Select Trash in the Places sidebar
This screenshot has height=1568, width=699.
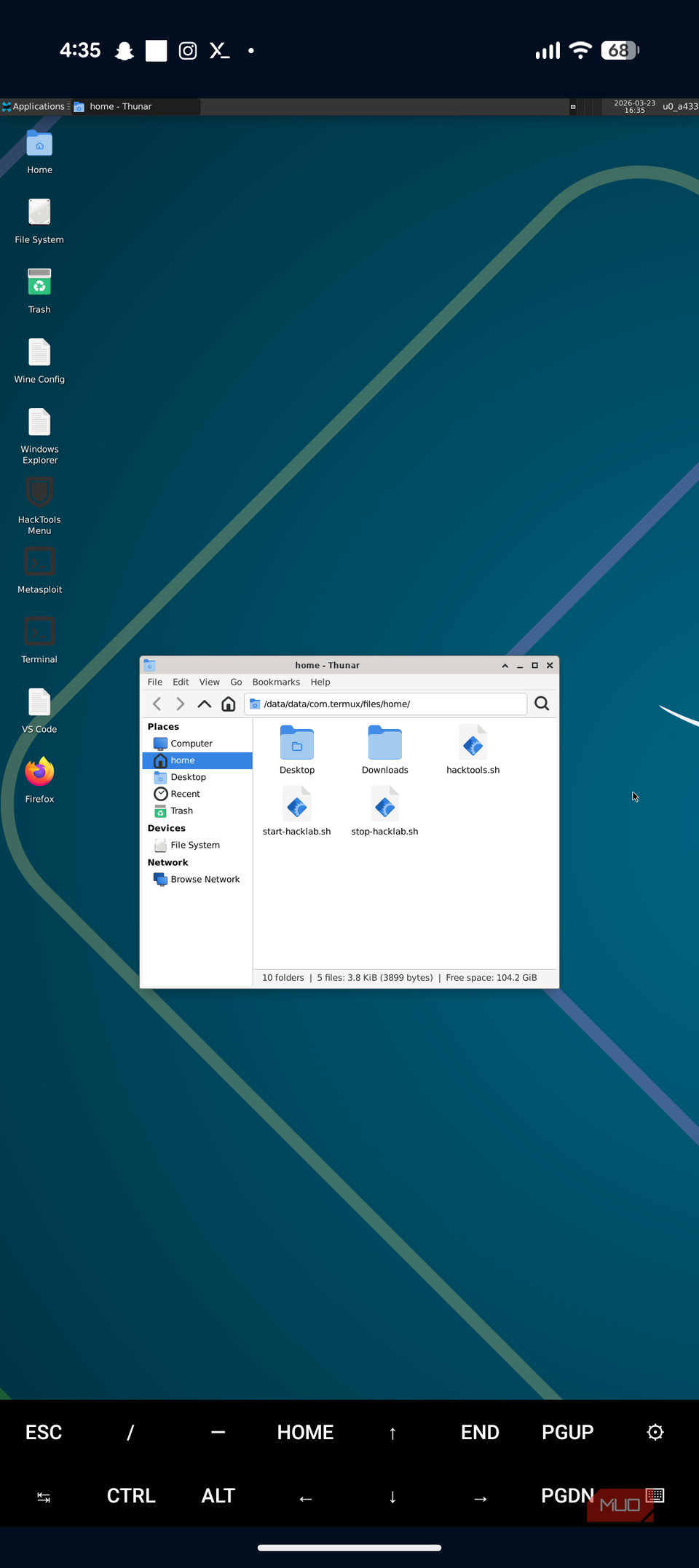[197, 811]
